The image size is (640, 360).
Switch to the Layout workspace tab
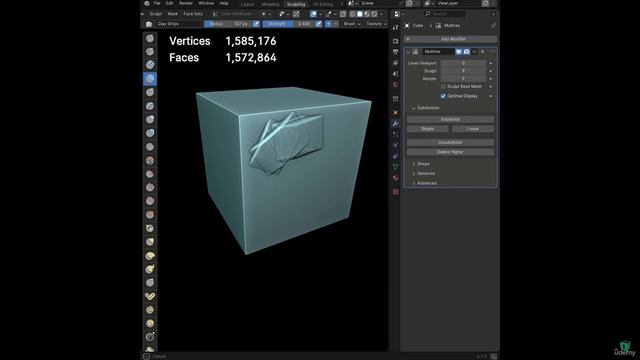point(247,4)
